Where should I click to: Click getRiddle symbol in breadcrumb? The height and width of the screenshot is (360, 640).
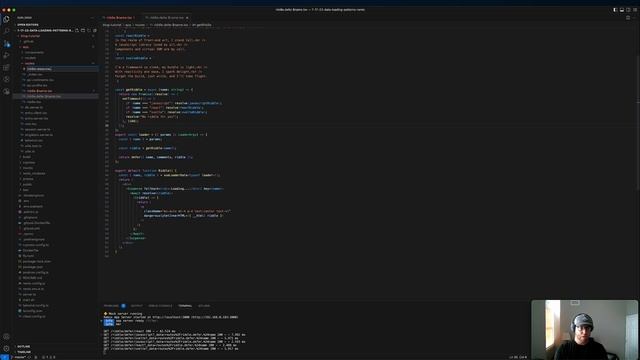(x=203, y=25)
